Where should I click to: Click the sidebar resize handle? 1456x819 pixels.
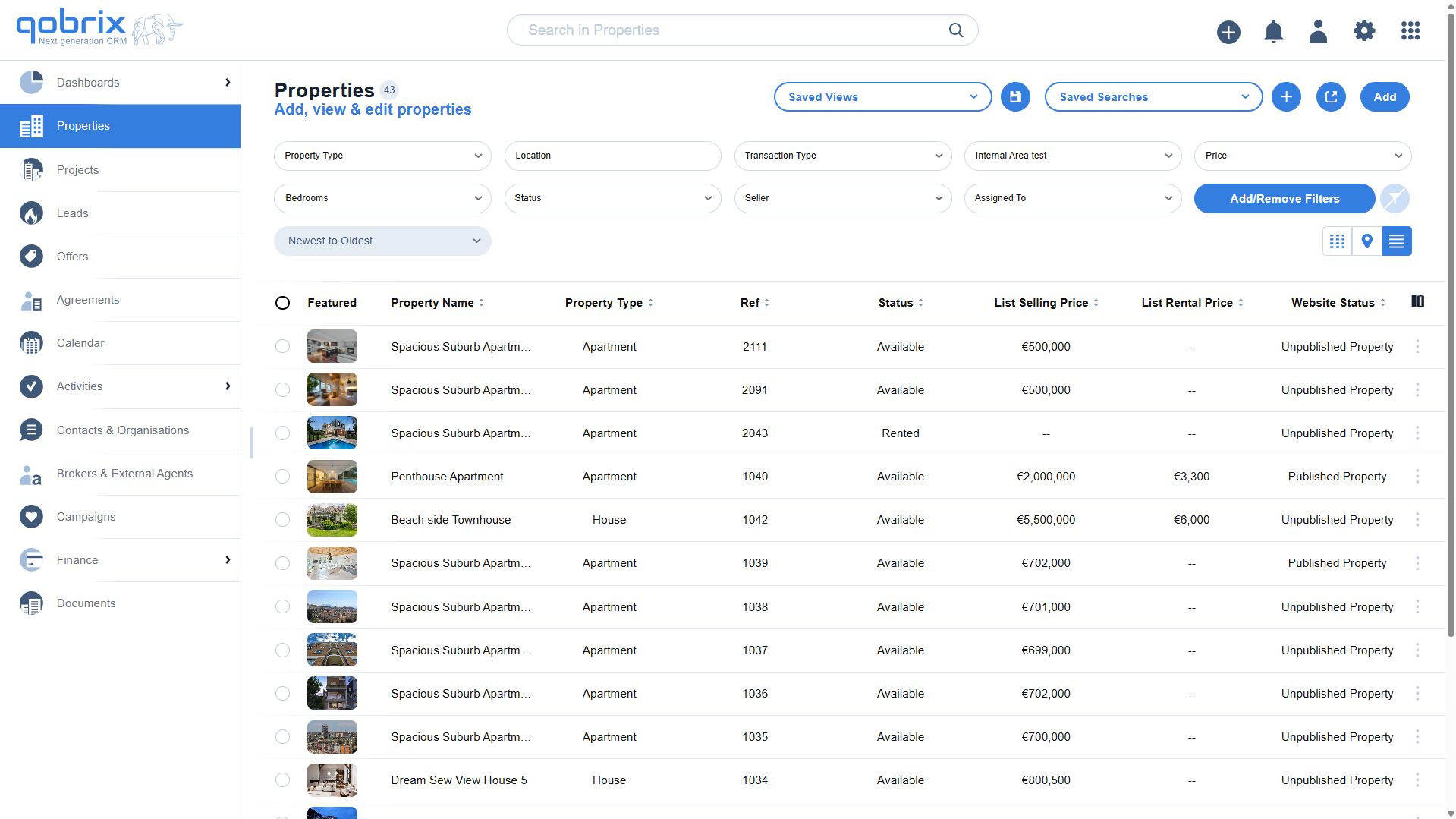(252, 443)
